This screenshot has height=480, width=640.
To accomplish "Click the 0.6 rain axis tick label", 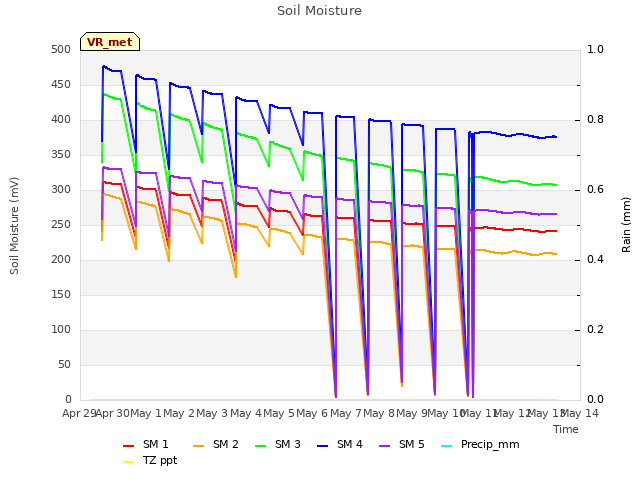I will point(595,190).
